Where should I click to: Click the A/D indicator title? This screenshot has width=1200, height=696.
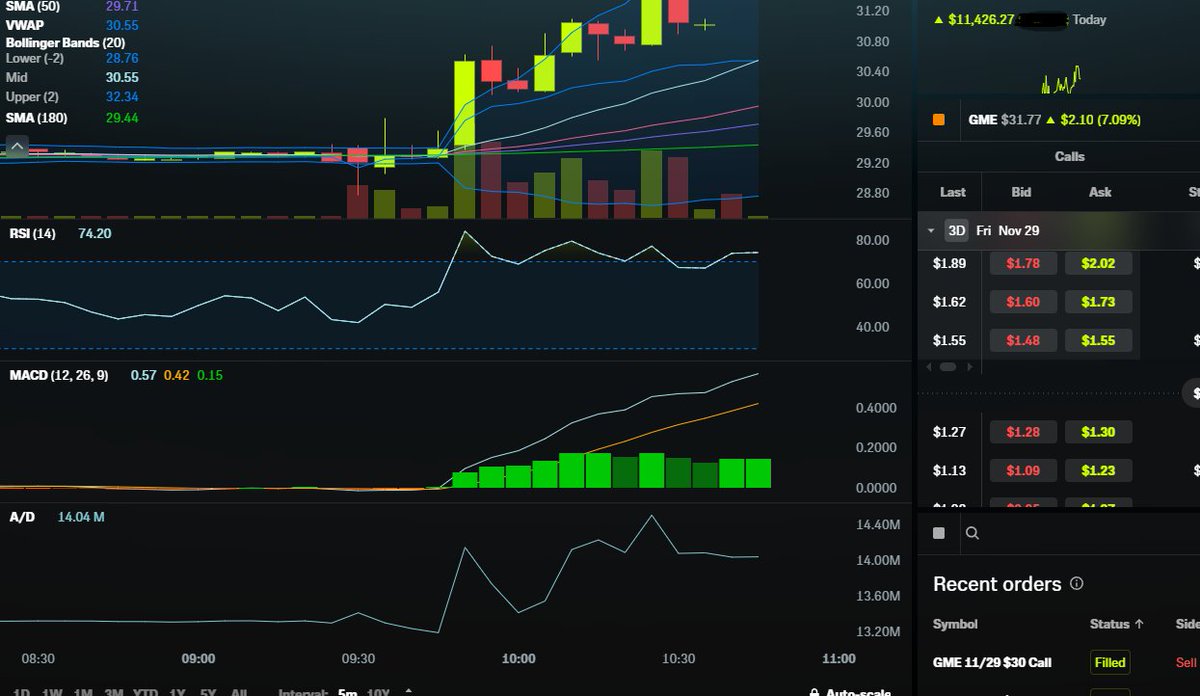22,517
